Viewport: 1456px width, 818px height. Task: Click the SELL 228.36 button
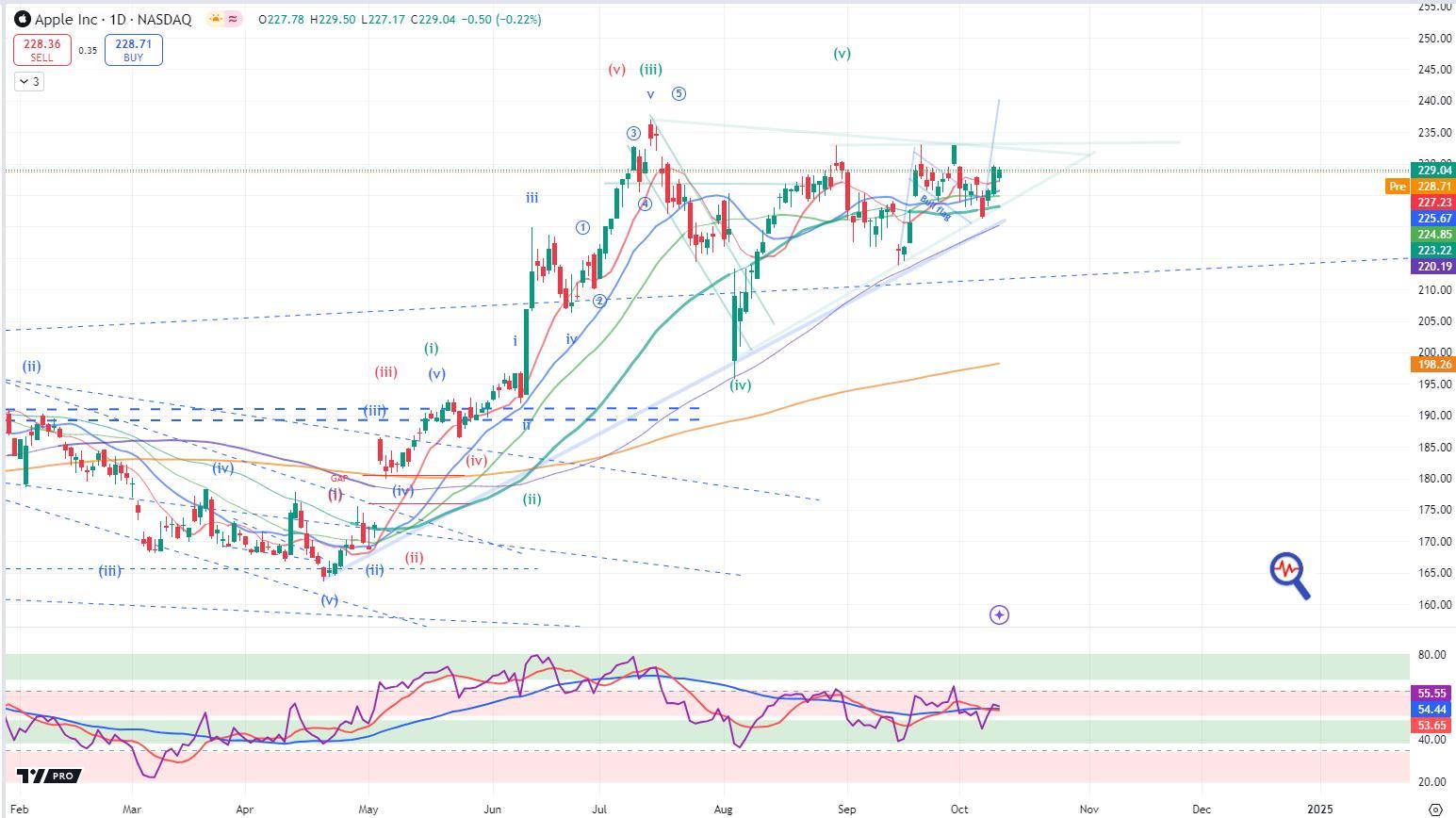tap(41, 50)
